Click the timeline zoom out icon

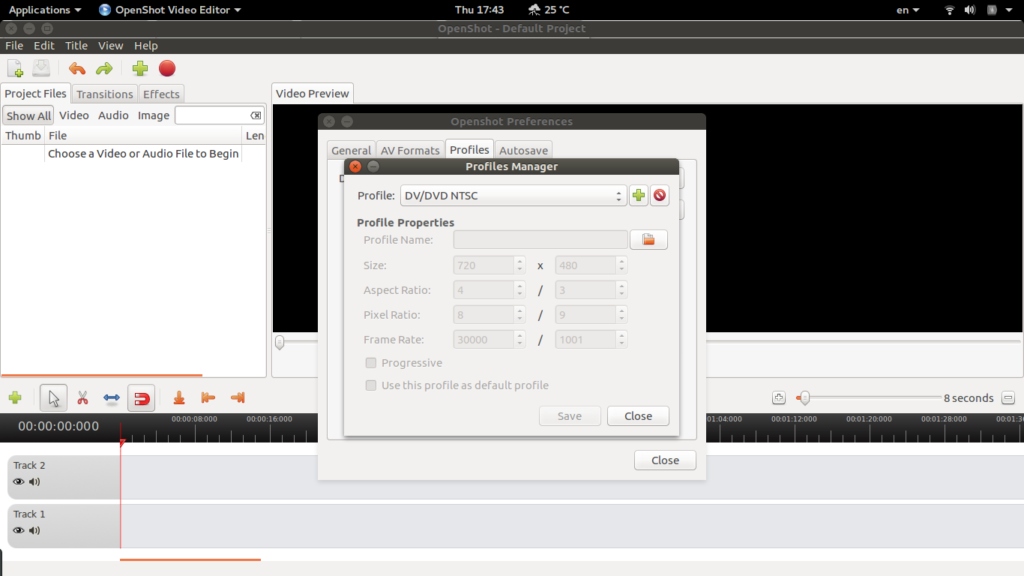pos(1008,398)
